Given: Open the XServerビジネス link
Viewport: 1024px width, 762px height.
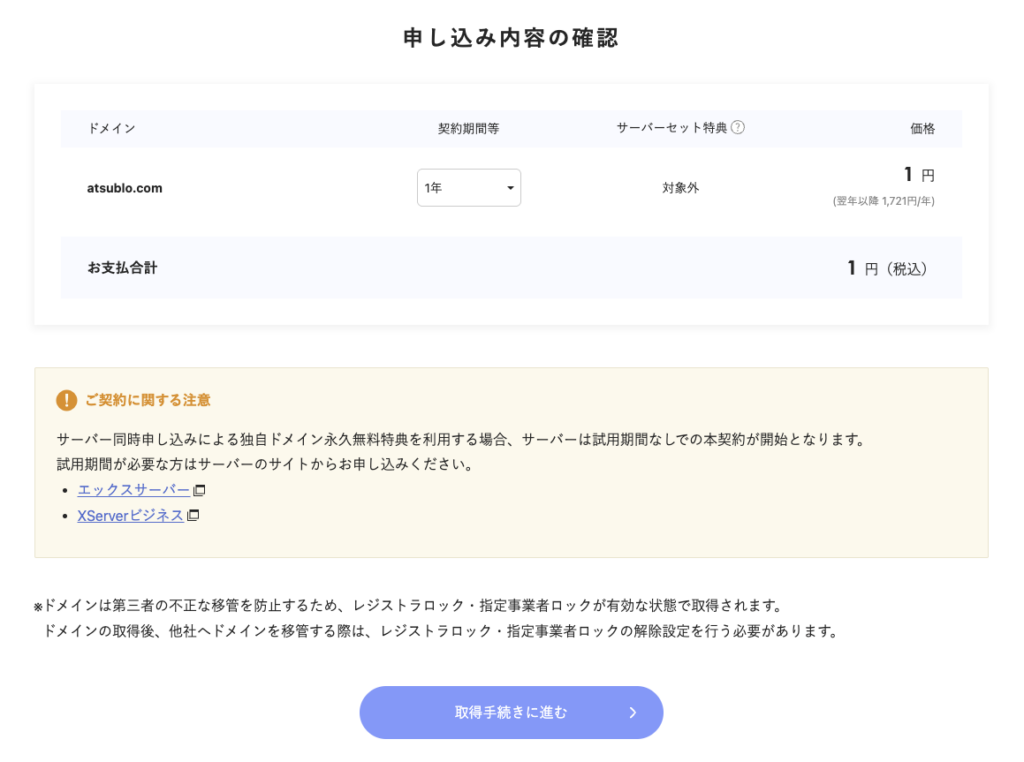Looking at the screenshot, I should 130,516.
